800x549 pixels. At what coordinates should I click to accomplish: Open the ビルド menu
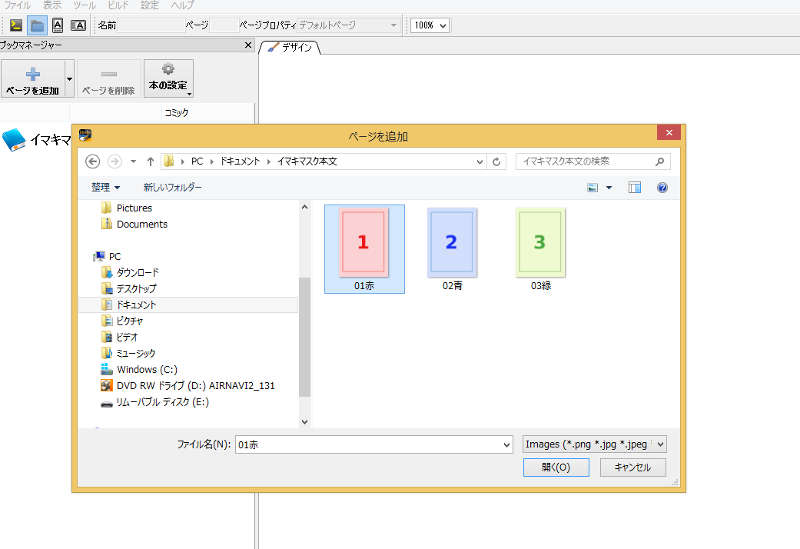point(118,5)
